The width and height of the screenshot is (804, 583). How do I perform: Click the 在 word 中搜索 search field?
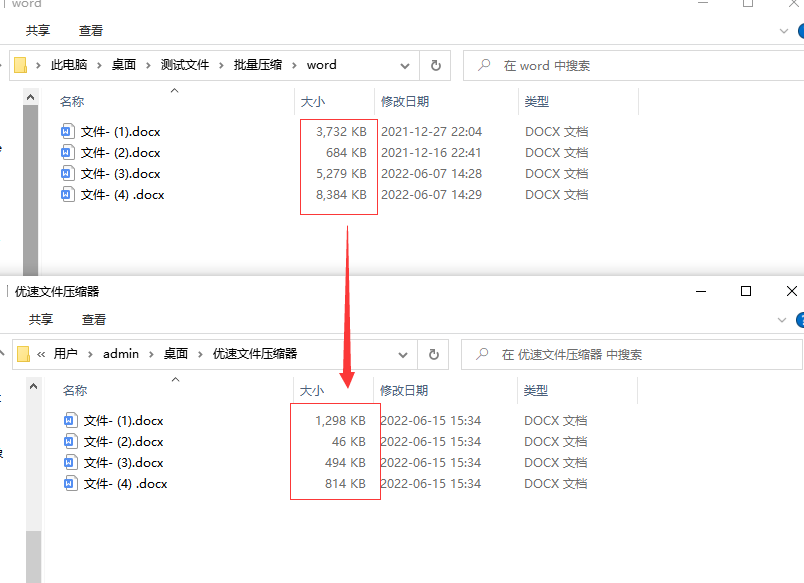click(x=634, y=65)
